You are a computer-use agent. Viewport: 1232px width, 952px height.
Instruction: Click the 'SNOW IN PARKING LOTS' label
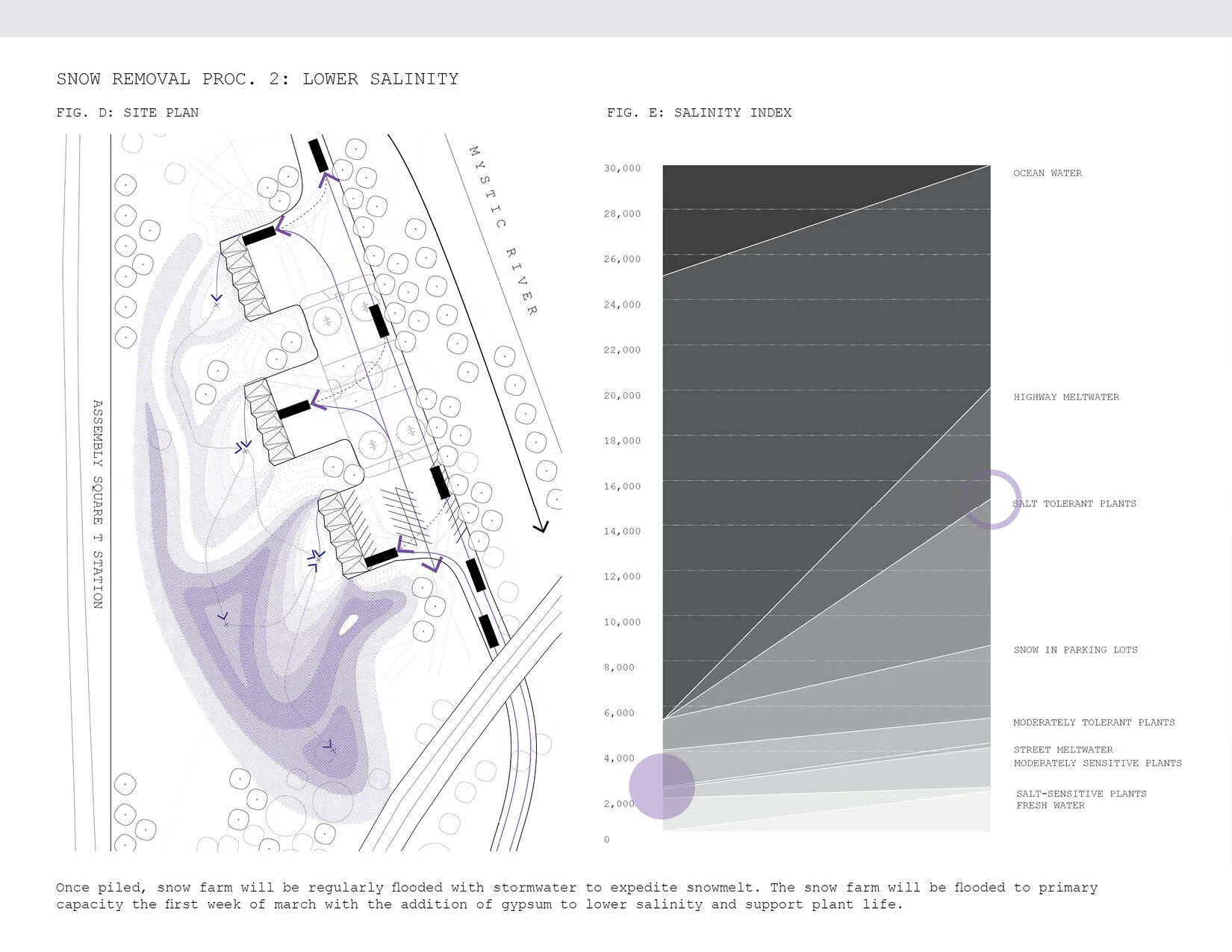pyautogui.click(x=1075, y=650)
